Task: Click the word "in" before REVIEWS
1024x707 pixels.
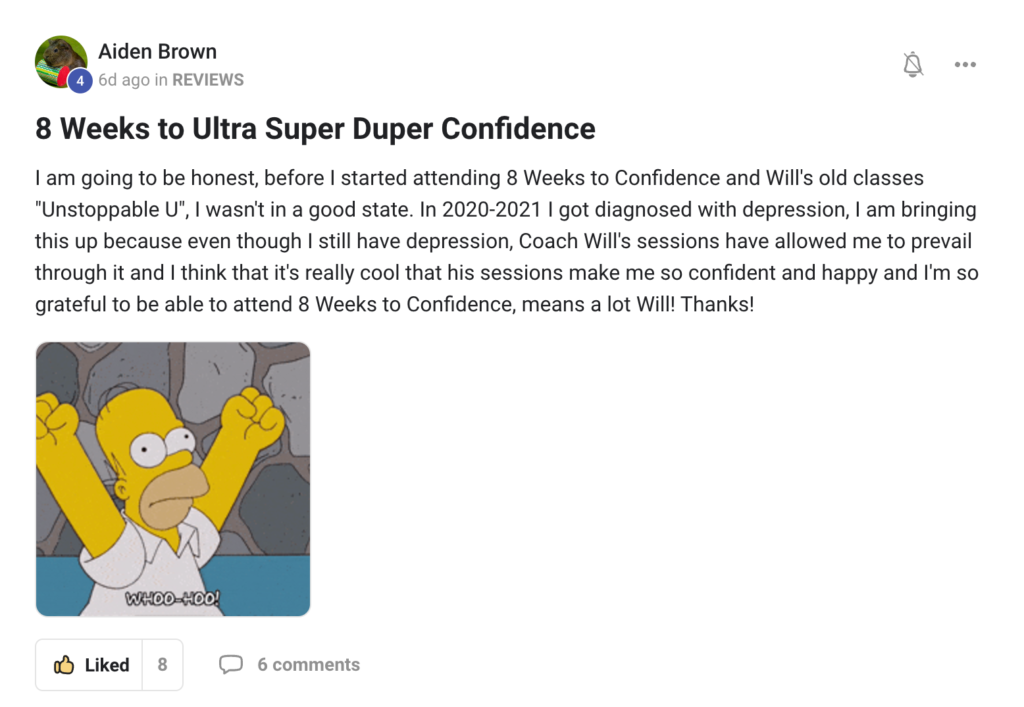Action: (x=161, y=80)
